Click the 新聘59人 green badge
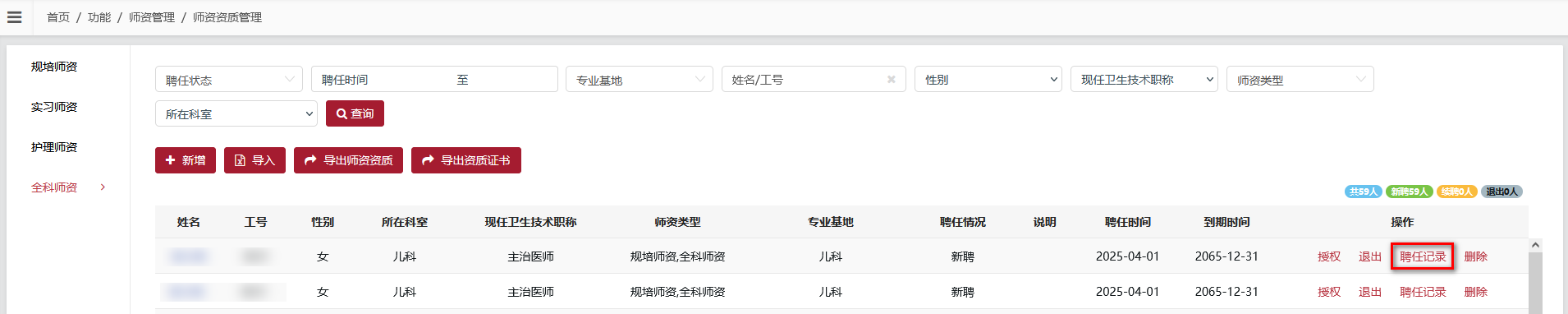The width and height of the screenshot is (1568, 314). click(1410, 192)
